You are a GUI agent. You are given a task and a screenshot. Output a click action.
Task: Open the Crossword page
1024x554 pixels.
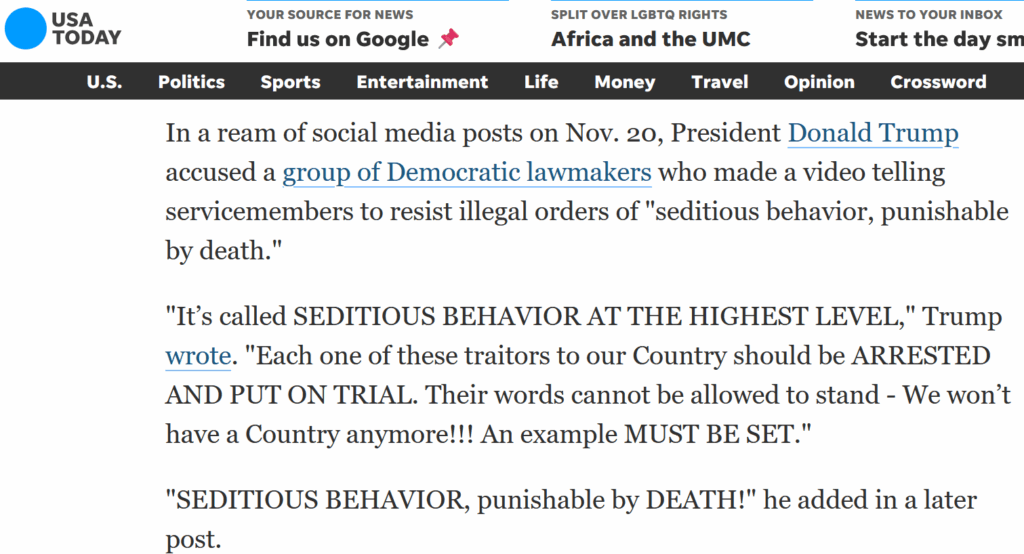pyautogui.click(x=938, y=82)
